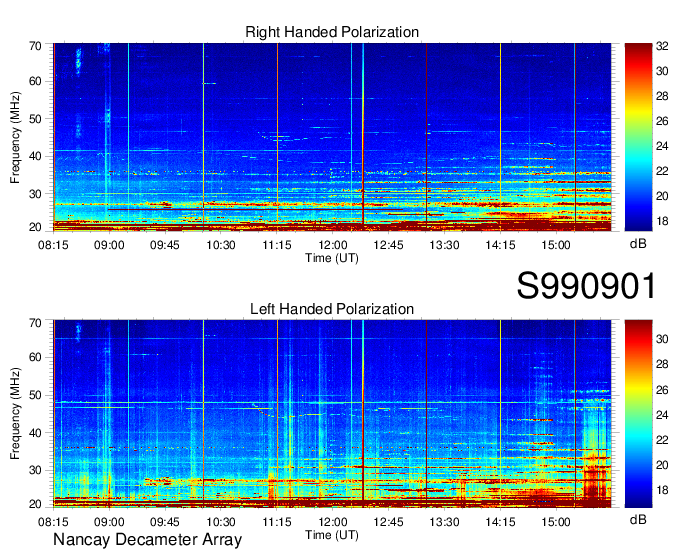Click the 30 value on the lower colorbar
Image resolution: width=680 pixels, height=552 pixels.
click(x=662, y=339)
